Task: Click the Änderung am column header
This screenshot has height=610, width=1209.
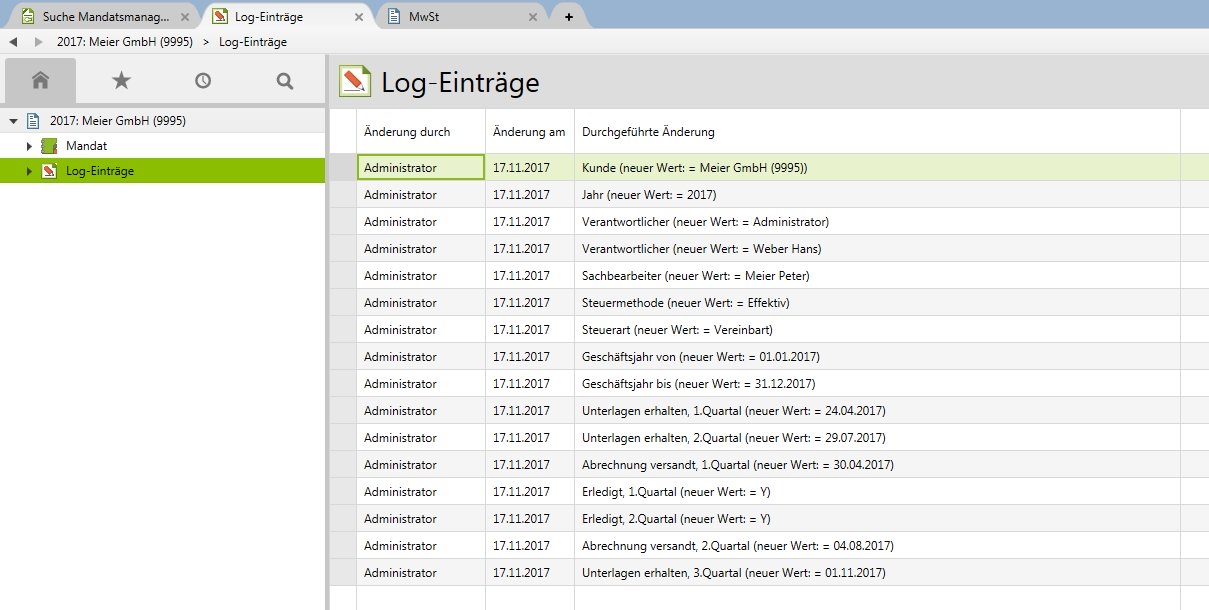Action: pyautogui.click(x=528, y=131)
